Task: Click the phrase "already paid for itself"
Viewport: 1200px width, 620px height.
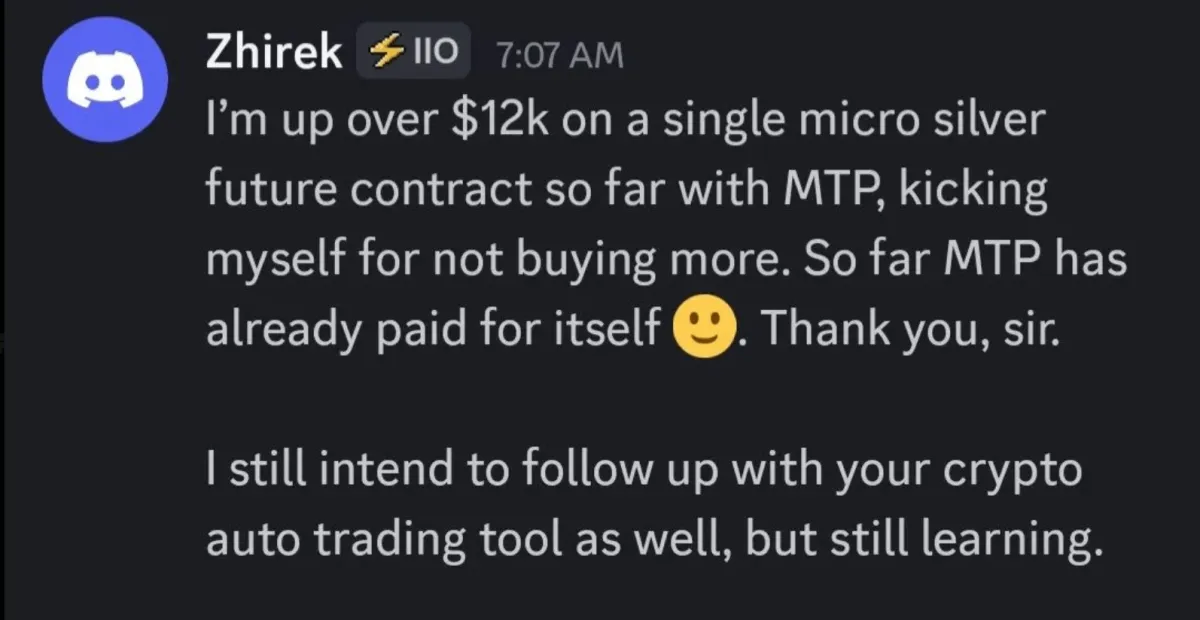Action: (438, 327)
